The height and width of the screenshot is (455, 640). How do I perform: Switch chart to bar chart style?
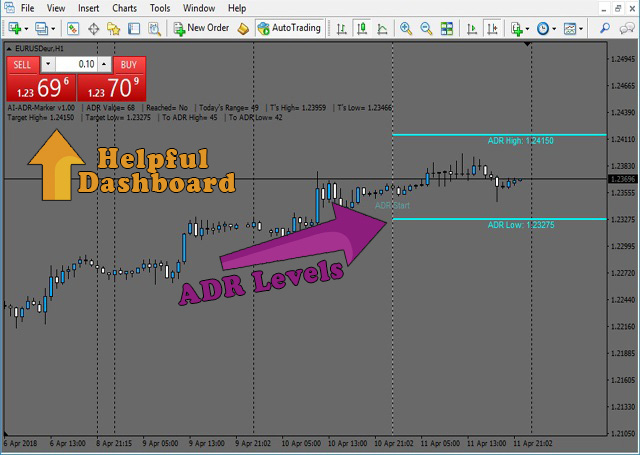tap(341, 28)
